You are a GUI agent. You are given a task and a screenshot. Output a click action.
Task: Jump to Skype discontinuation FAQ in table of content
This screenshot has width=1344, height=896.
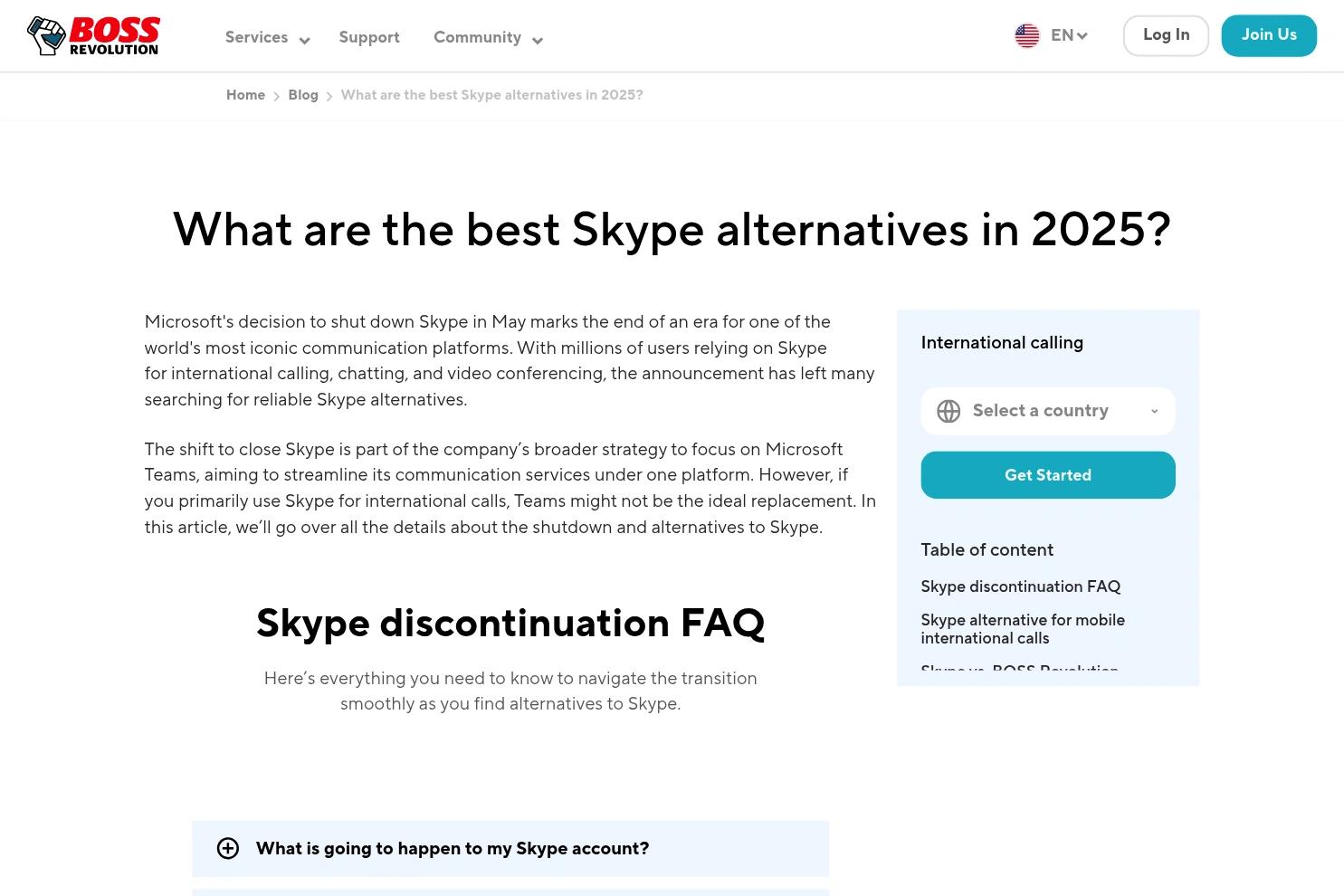coord(1021,586)
